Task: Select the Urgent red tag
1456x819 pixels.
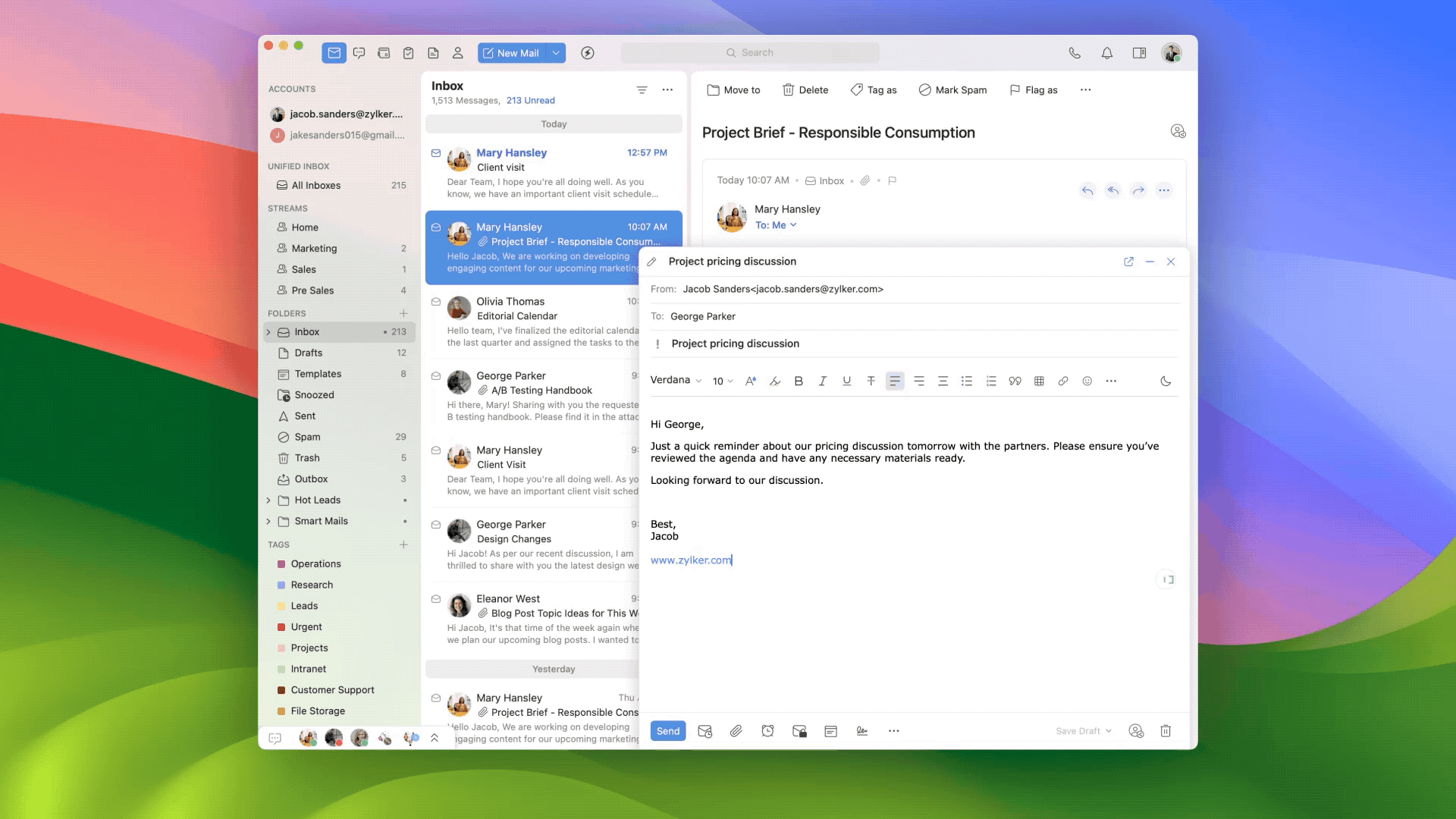Action: point(306,627)
